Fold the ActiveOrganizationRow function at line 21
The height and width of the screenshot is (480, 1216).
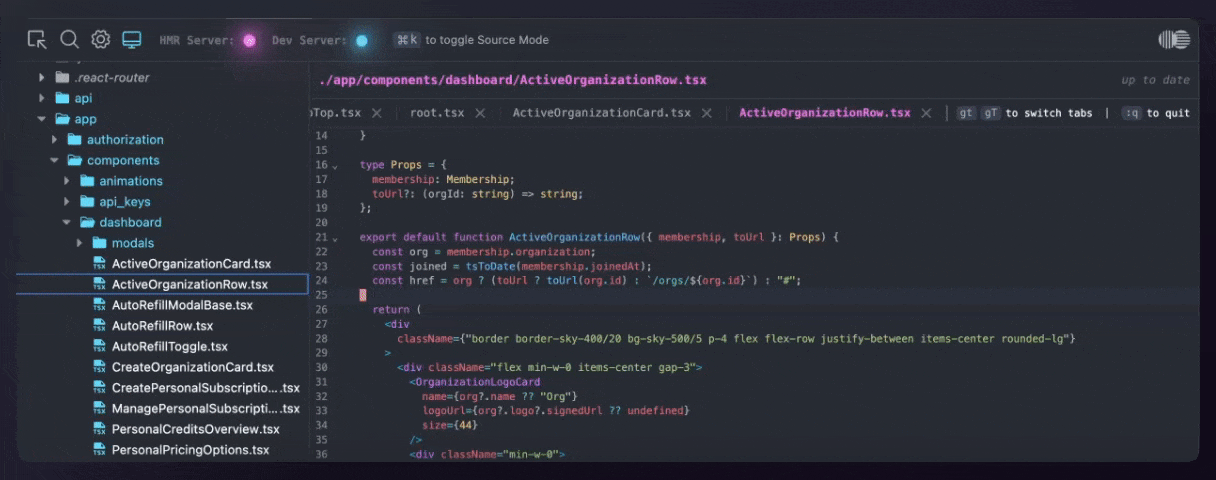[335, 239]
